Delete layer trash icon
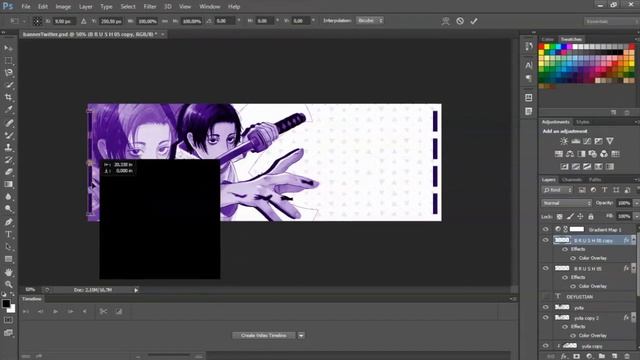This screenshot has width=640, height=360. coord(627,356)
